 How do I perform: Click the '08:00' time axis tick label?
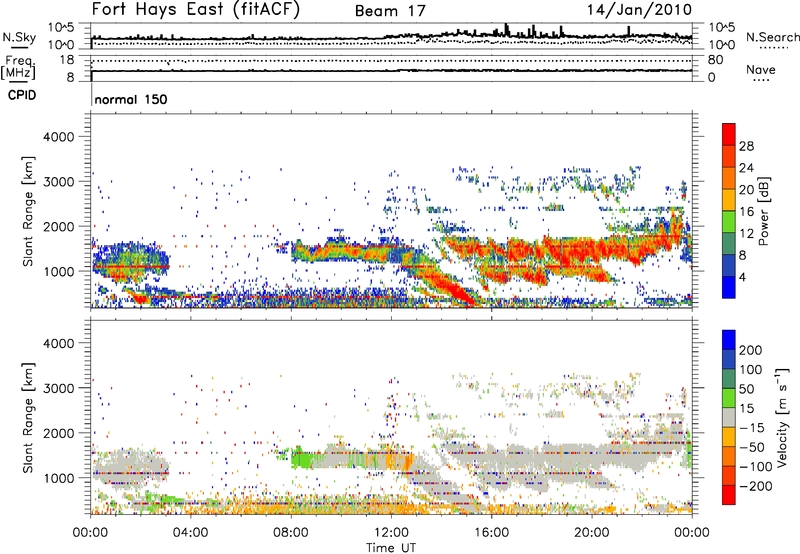click(x=291, y=533)
